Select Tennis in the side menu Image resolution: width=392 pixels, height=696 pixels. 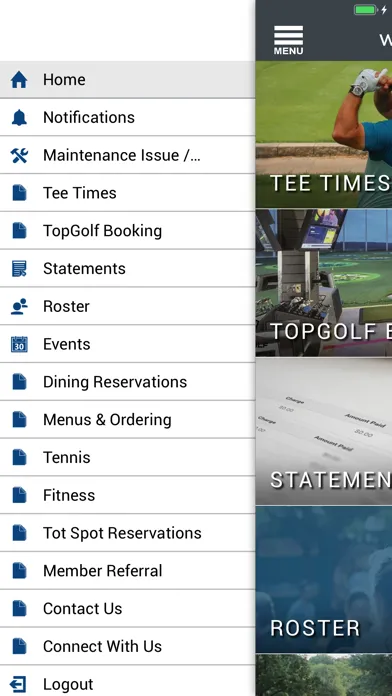[127, 457]
